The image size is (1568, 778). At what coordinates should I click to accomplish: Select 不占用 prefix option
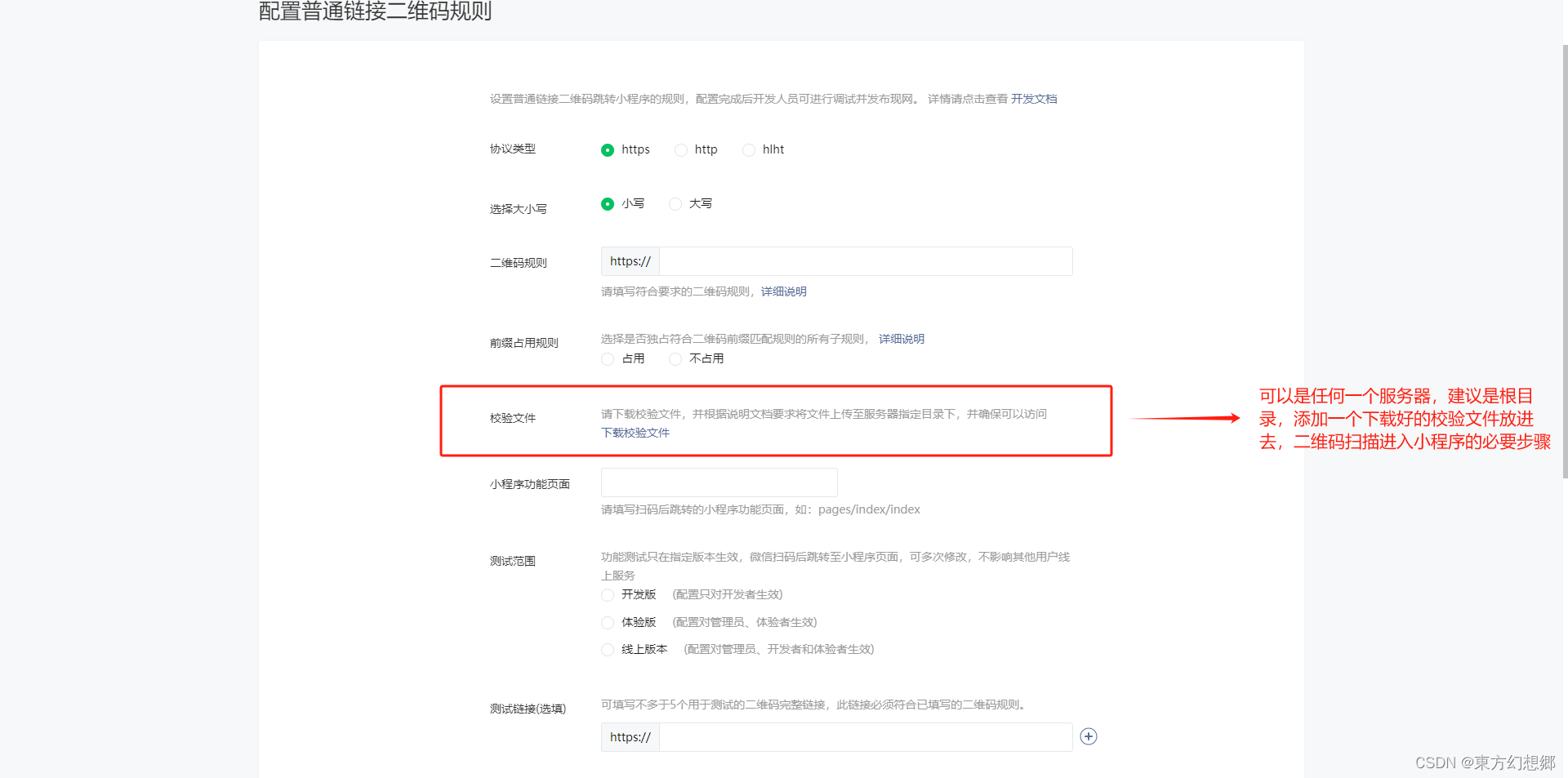[675, 359]
